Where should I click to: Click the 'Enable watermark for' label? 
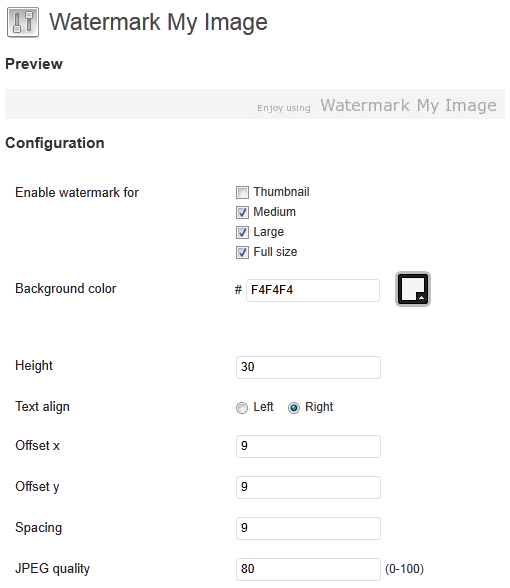coord(77,193)
